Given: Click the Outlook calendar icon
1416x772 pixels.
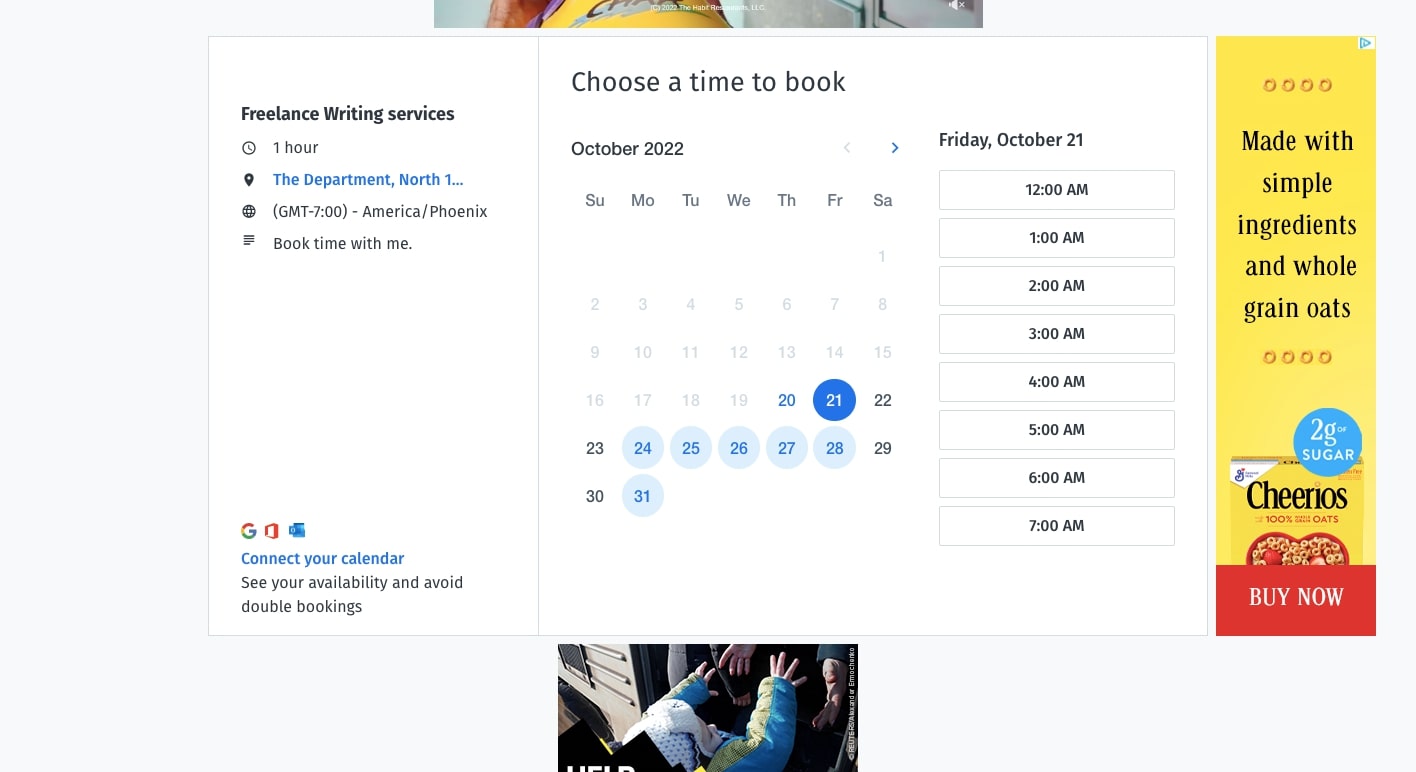Looking at the screenshot, I should pyautogui.click(x=296, y=531).
